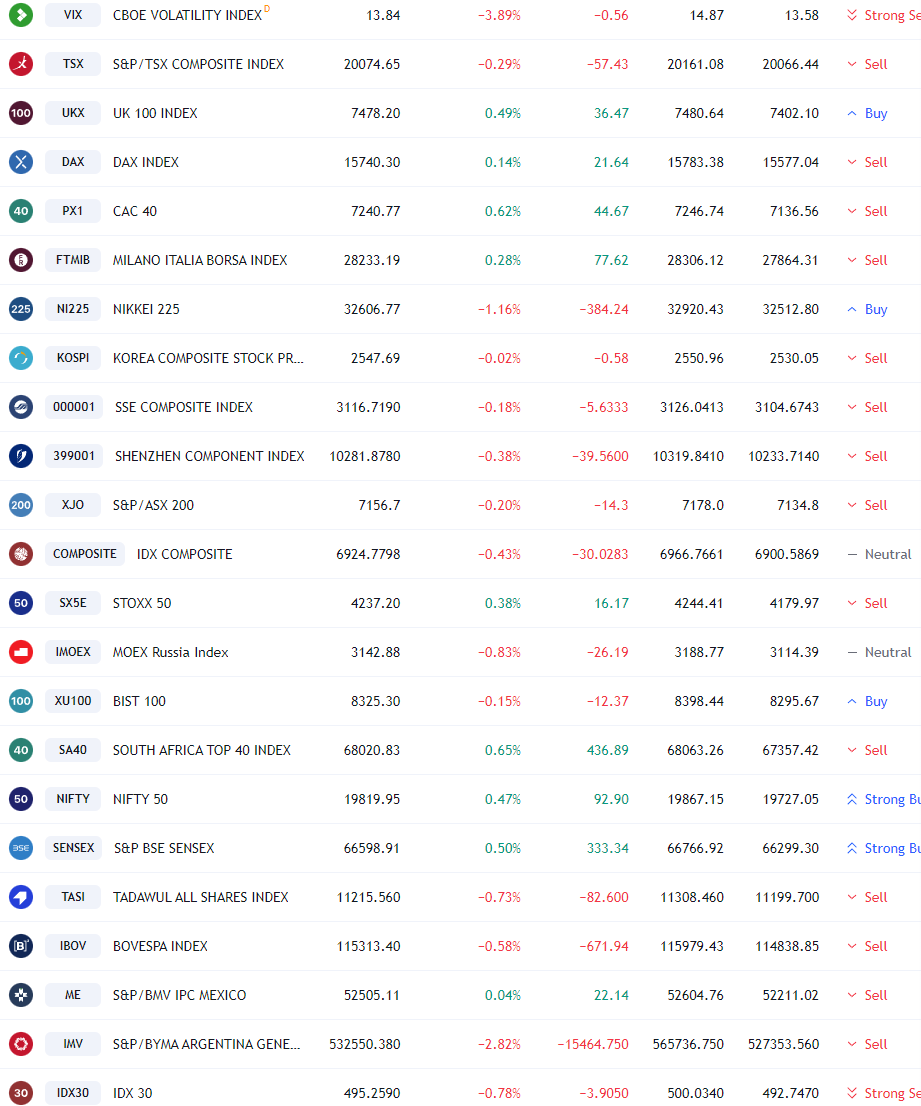The width and height of the screenshot is (921, 1106).
Task: Click IMV low value 527353.560
Action: coord(783,1044)
